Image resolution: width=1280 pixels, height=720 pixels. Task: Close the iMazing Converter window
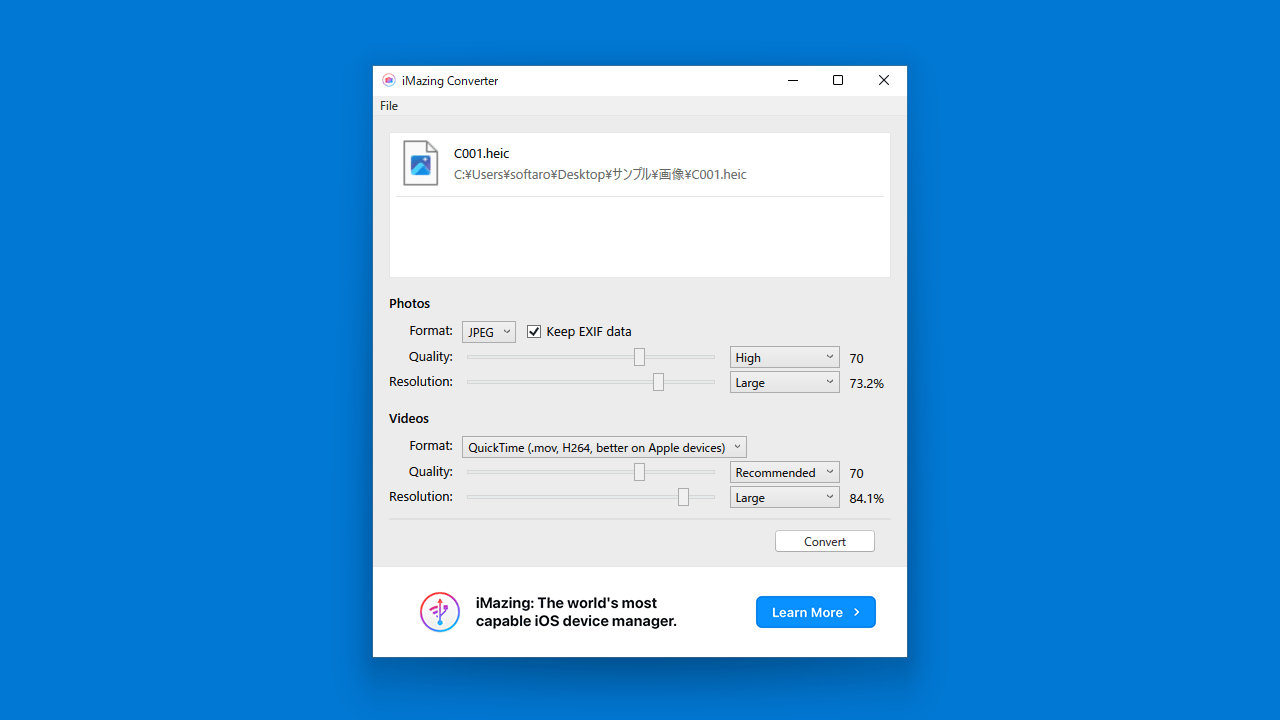[884, 81]
